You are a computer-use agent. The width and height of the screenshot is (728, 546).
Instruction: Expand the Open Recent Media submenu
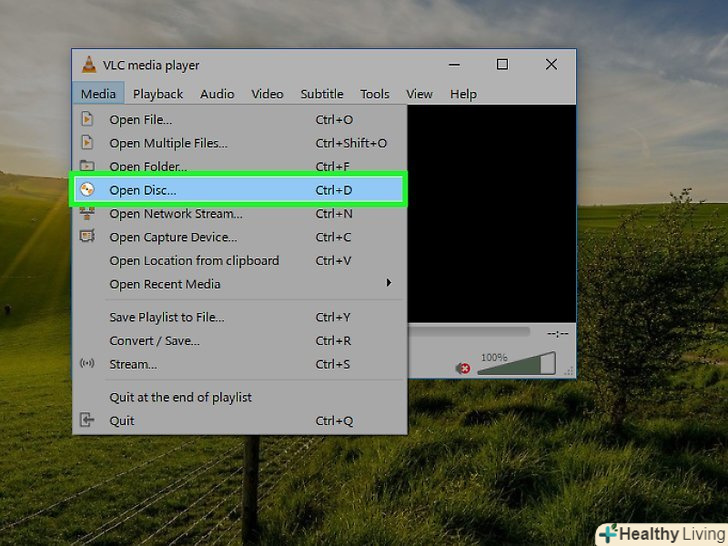[x=240, y=284]
